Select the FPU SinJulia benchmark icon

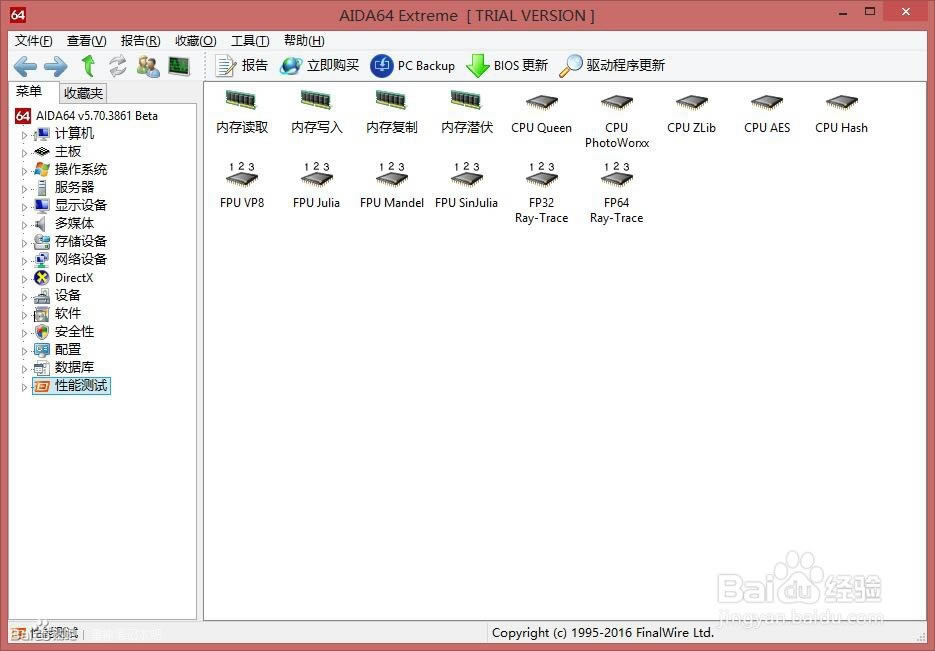click(467, 185)
